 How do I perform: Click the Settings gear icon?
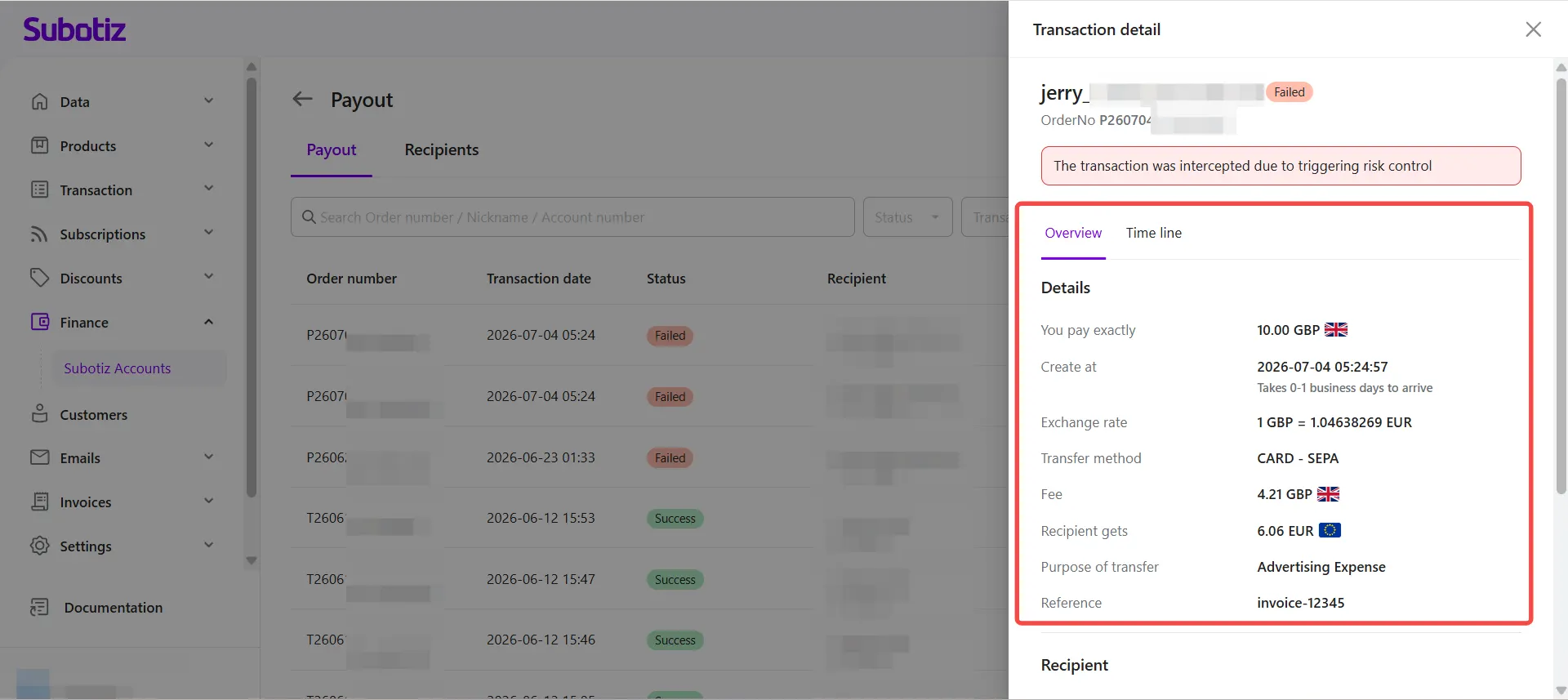click(39, 546)
